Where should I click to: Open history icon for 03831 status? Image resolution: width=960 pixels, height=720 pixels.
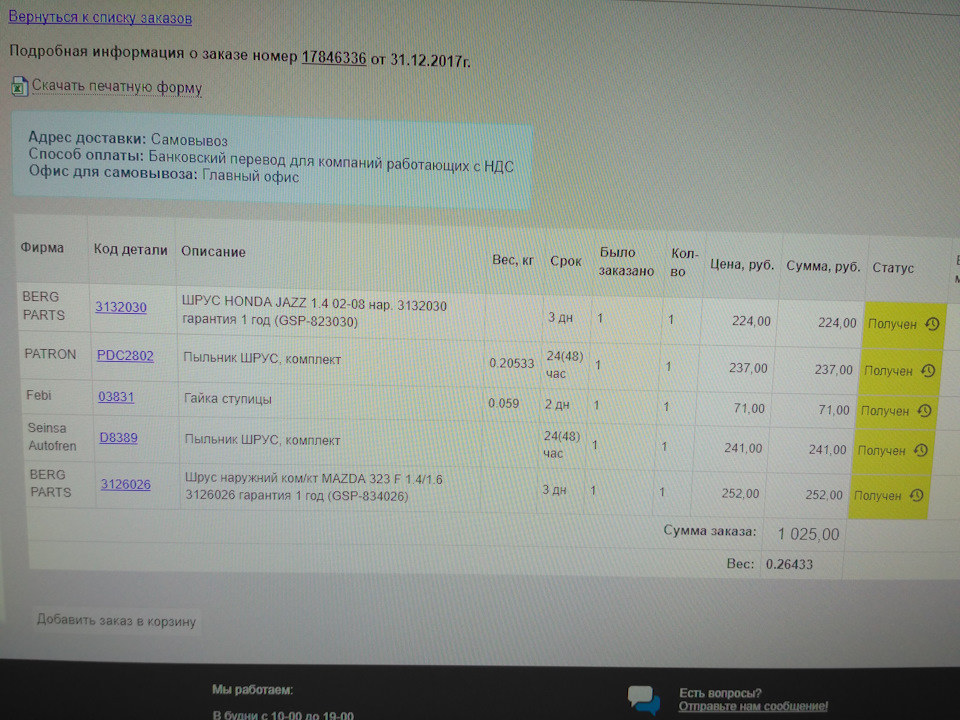pyautogui.click(x=924, y=411)
